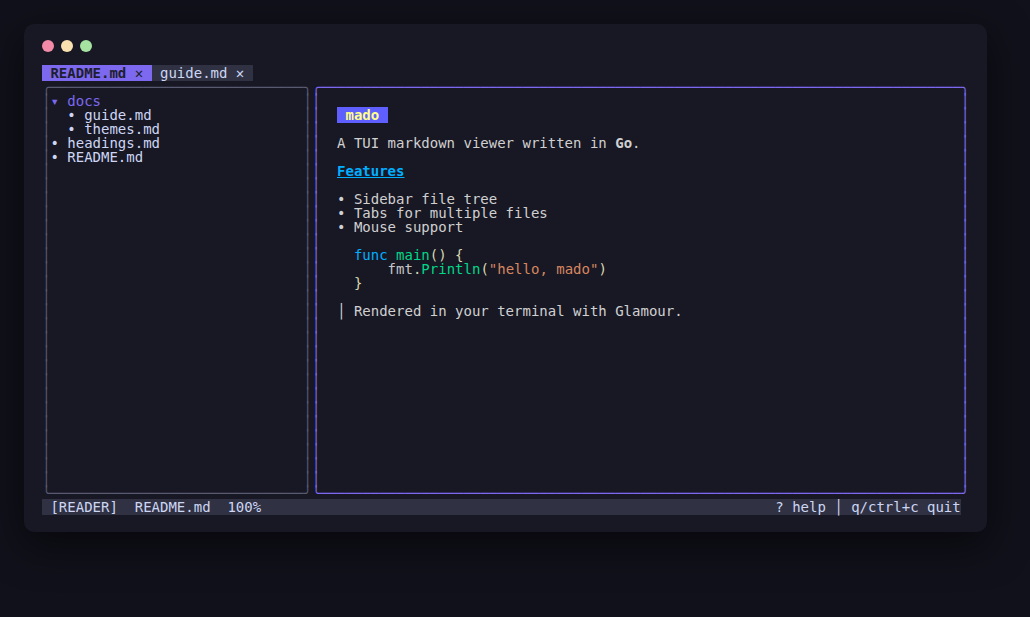Viewport: 1030px width, 617px height.
Task: Open guide.md in the file tree
Action: [x=118, y=115]
